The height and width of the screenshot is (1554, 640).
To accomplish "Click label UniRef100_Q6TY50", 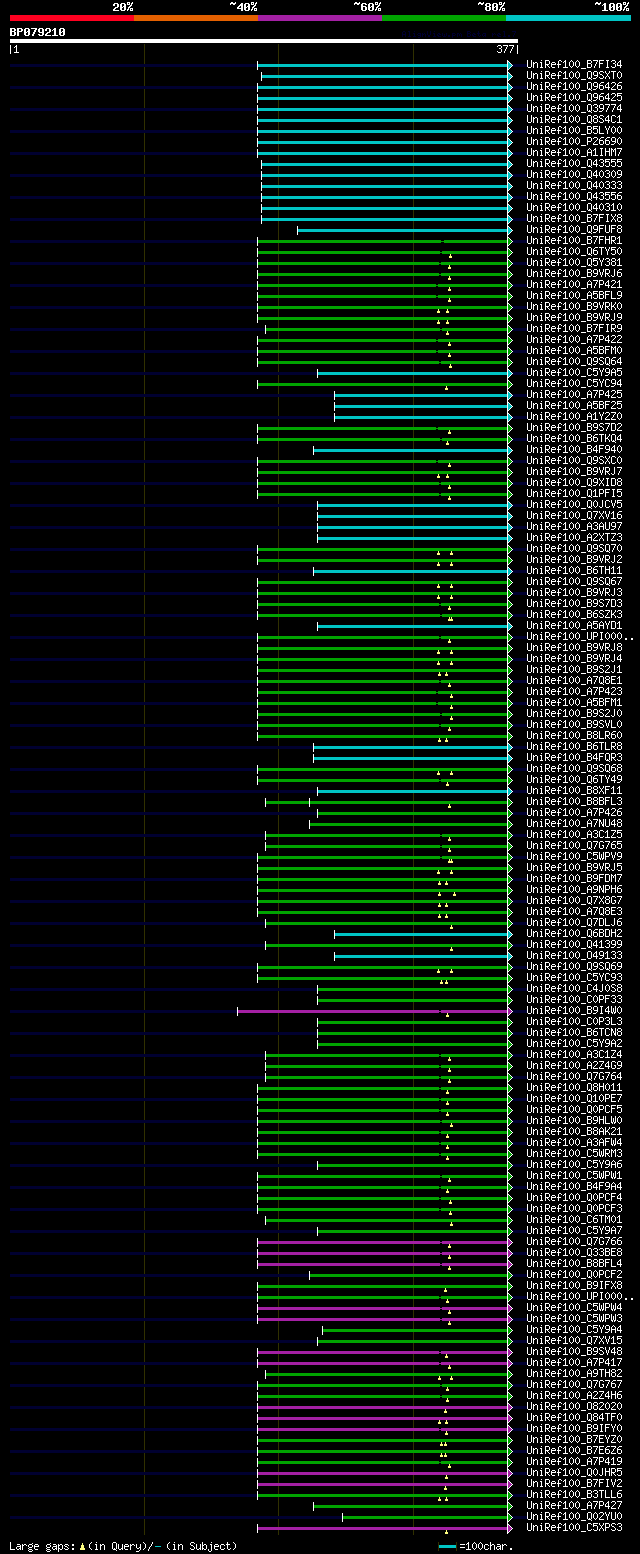I will click(574, 252).
